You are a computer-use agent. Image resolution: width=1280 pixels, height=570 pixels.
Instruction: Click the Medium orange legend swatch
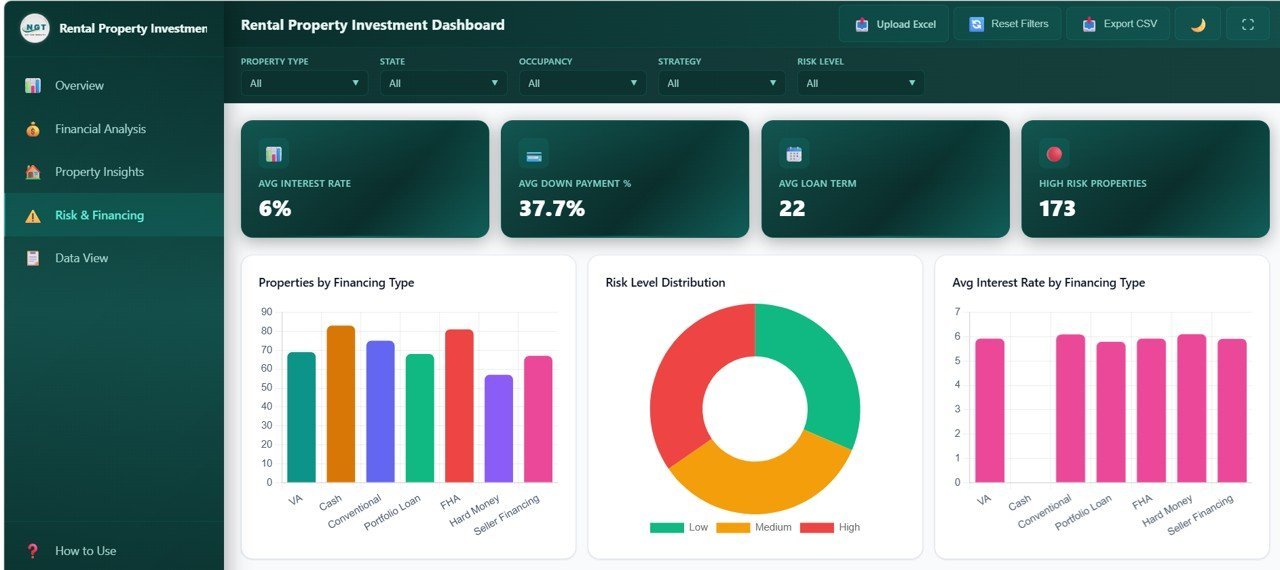point(733,527)
